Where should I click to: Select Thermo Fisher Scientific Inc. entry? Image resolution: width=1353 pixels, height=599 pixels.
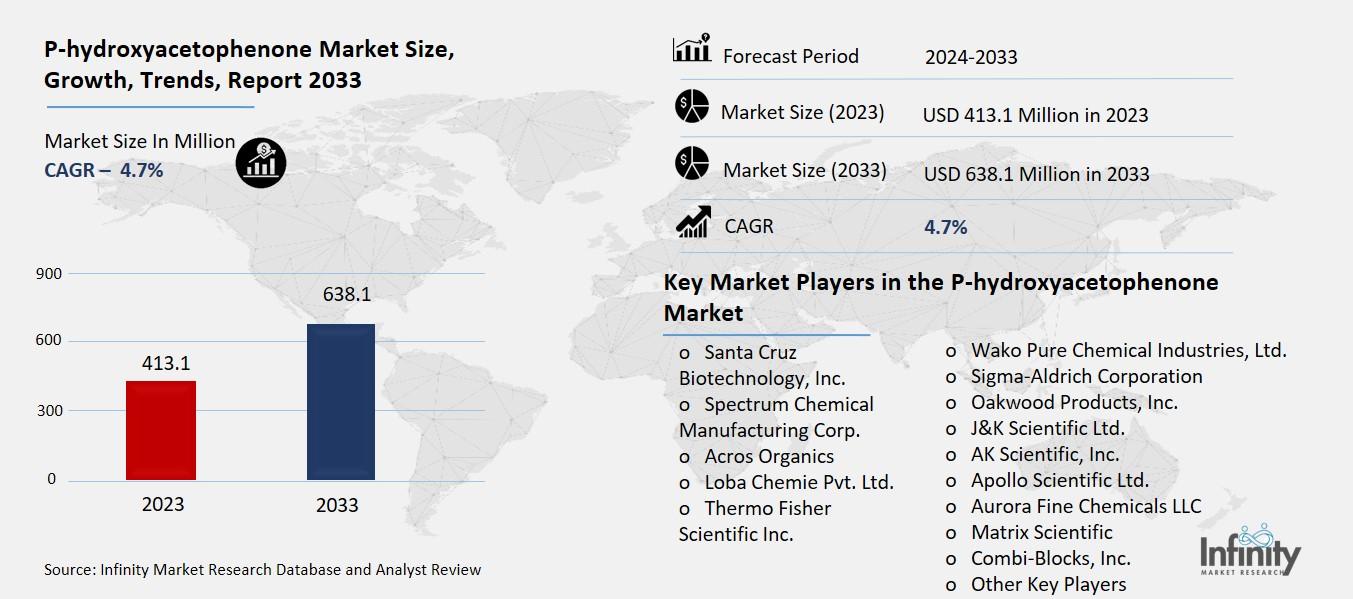755,521
